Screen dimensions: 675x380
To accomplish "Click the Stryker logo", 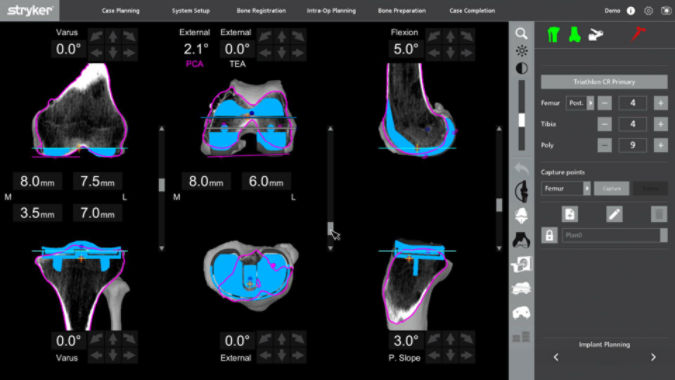I will click(x=30, y=11).
